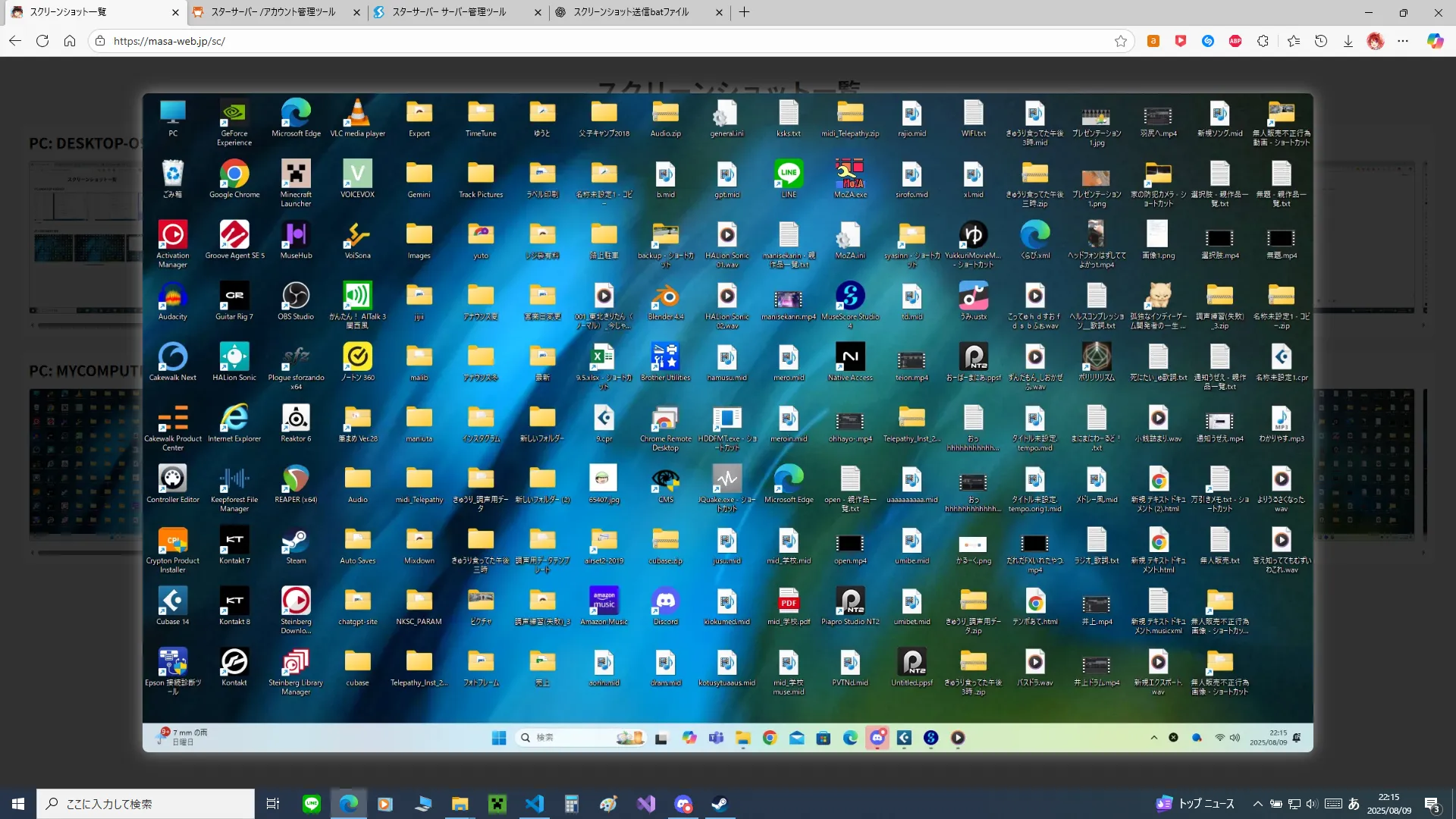Open the Downloads icon in toolbar
Viewport: 1456px width, 819px height.
1348,41
